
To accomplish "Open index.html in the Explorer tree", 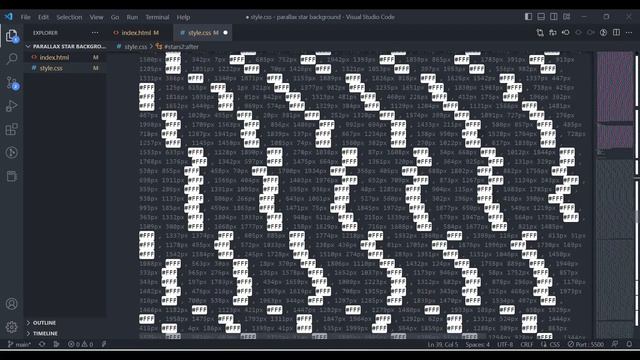I will pyautogui.click(x=65, y=58).
